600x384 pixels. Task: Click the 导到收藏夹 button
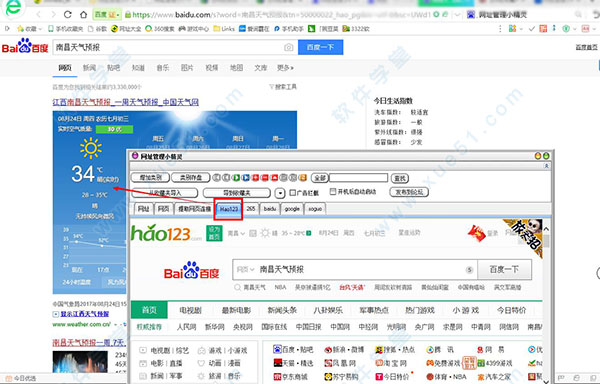pyautogui.click(x=236, y=193)
